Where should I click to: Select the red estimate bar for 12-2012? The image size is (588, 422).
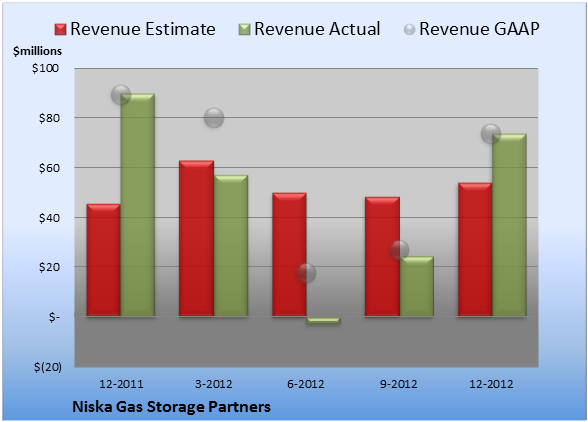[x=475, y=250]
